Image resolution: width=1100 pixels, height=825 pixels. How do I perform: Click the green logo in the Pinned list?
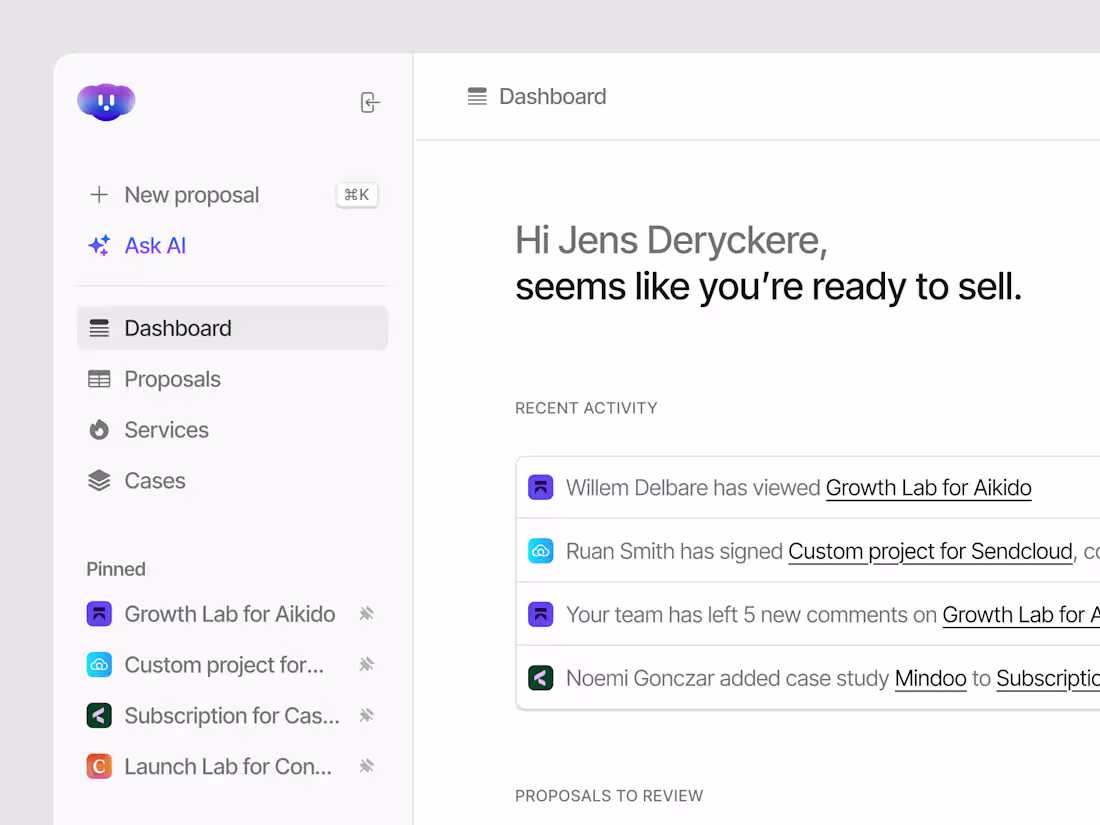pyautogui.click(x=99, y=716)
